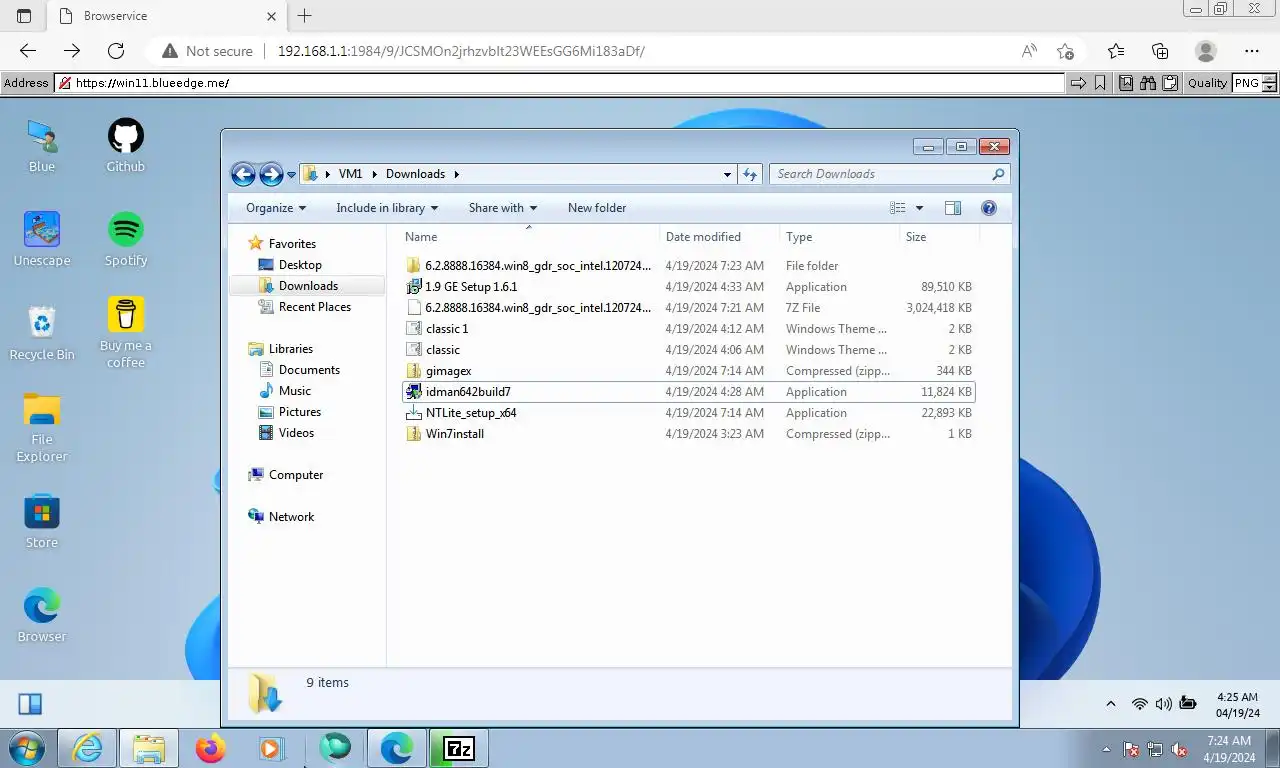The image size is (1280, 768).
Task: Click the Search Downloads input field
Action: click(x=882, y=174)
